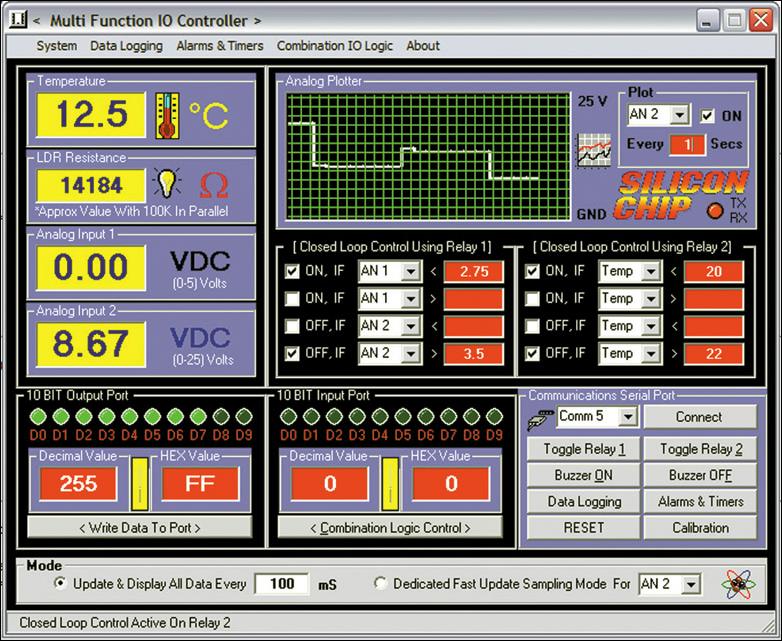Uncheck Relay 2 'ON, IF Temp <' checkbox
The image size is (782, 641).
pos(532,271)
